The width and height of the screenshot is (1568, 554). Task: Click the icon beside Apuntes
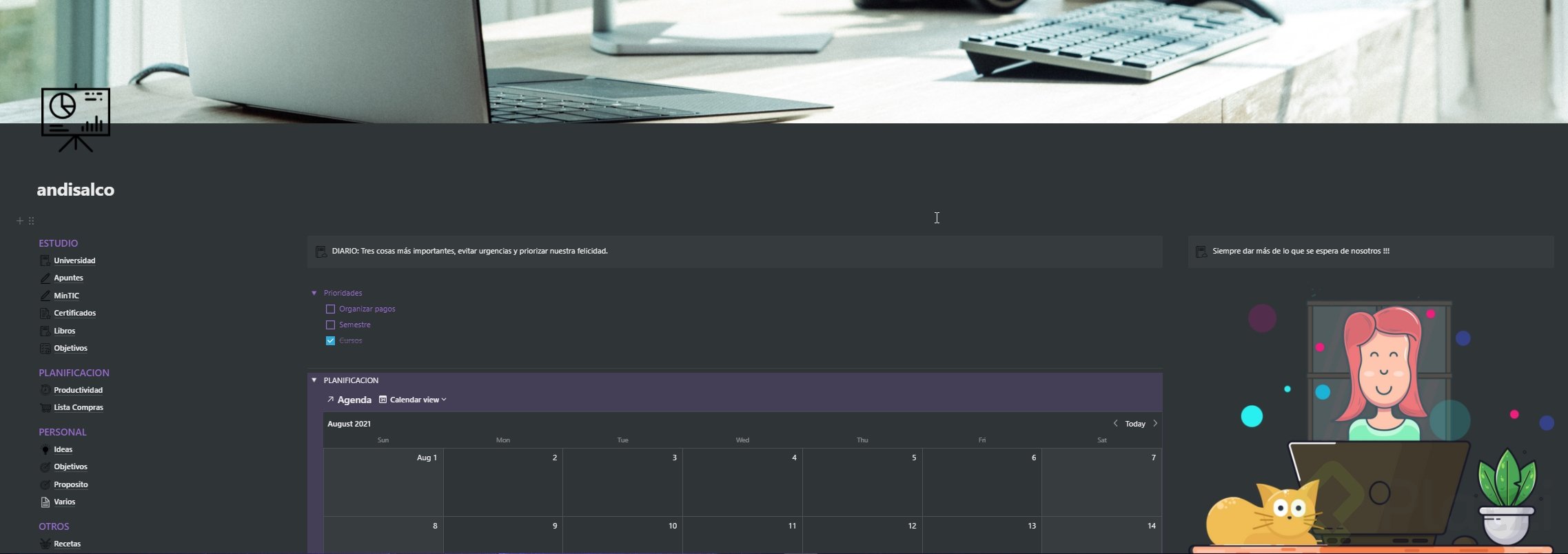pos(45,278)
